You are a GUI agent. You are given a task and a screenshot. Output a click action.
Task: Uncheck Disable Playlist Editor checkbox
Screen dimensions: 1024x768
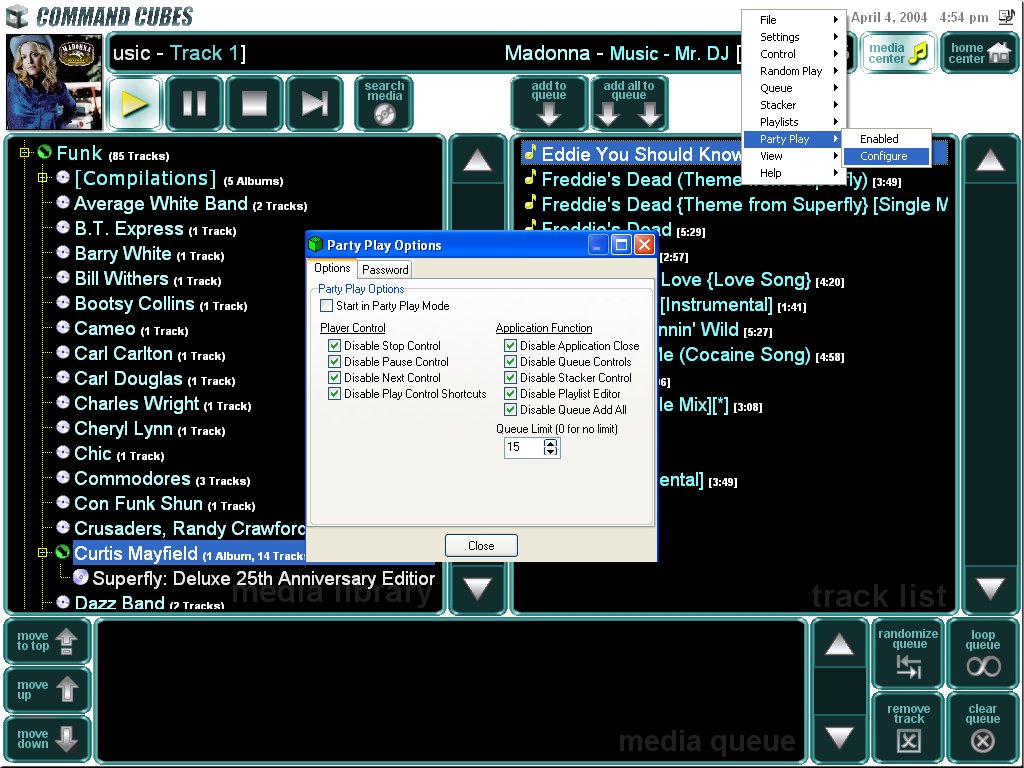tap(511, 394)
